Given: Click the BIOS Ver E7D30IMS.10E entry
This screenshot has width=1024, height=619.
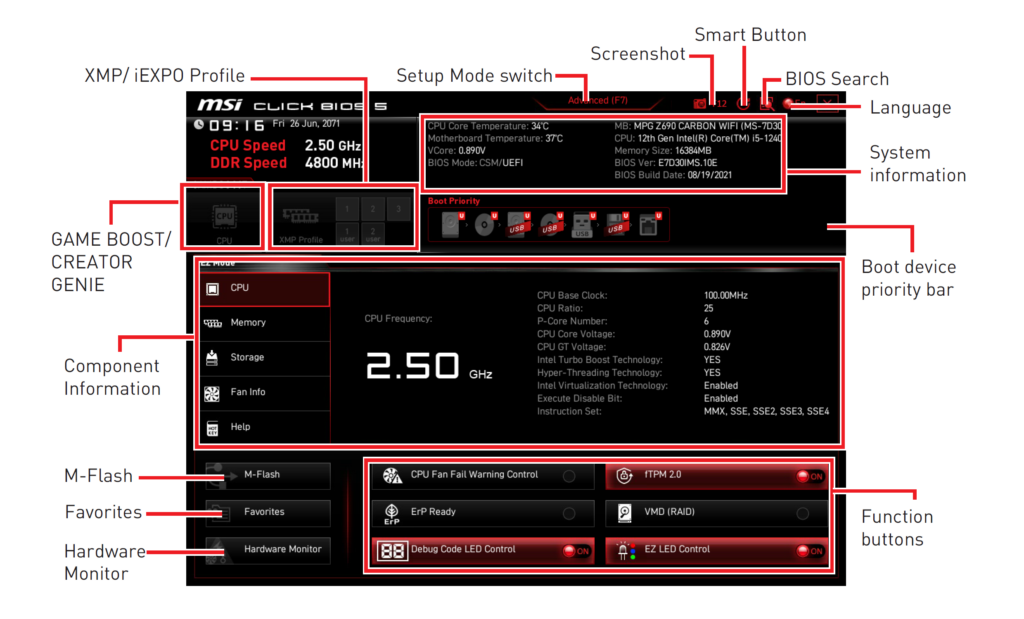Looking at the screenshot, I should tap(665, 163).
